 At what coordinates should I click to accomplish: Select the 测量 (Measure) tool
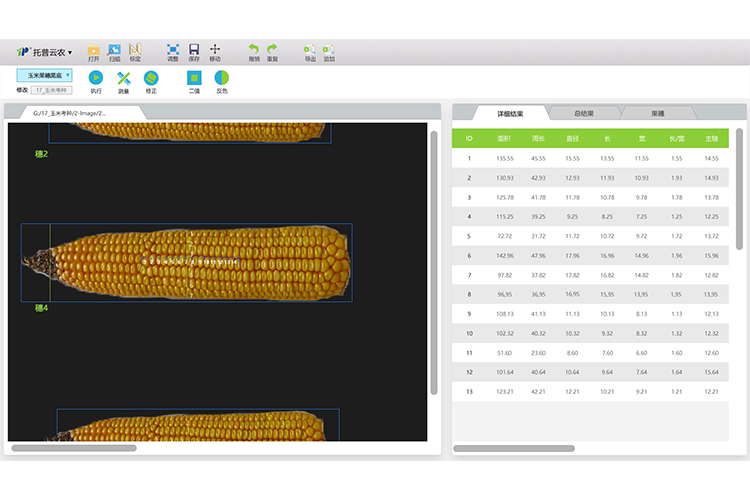coord(124,78)
